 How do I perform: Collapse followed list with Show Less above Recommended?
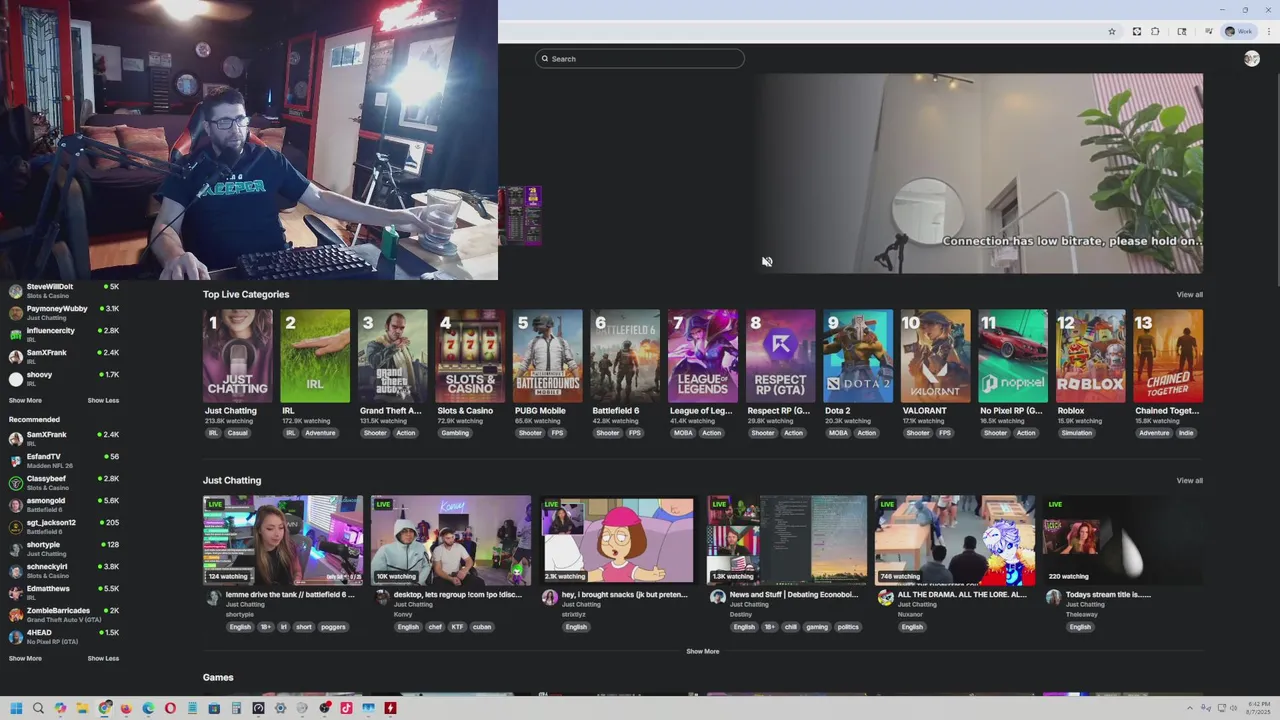[x=103, y=400]
